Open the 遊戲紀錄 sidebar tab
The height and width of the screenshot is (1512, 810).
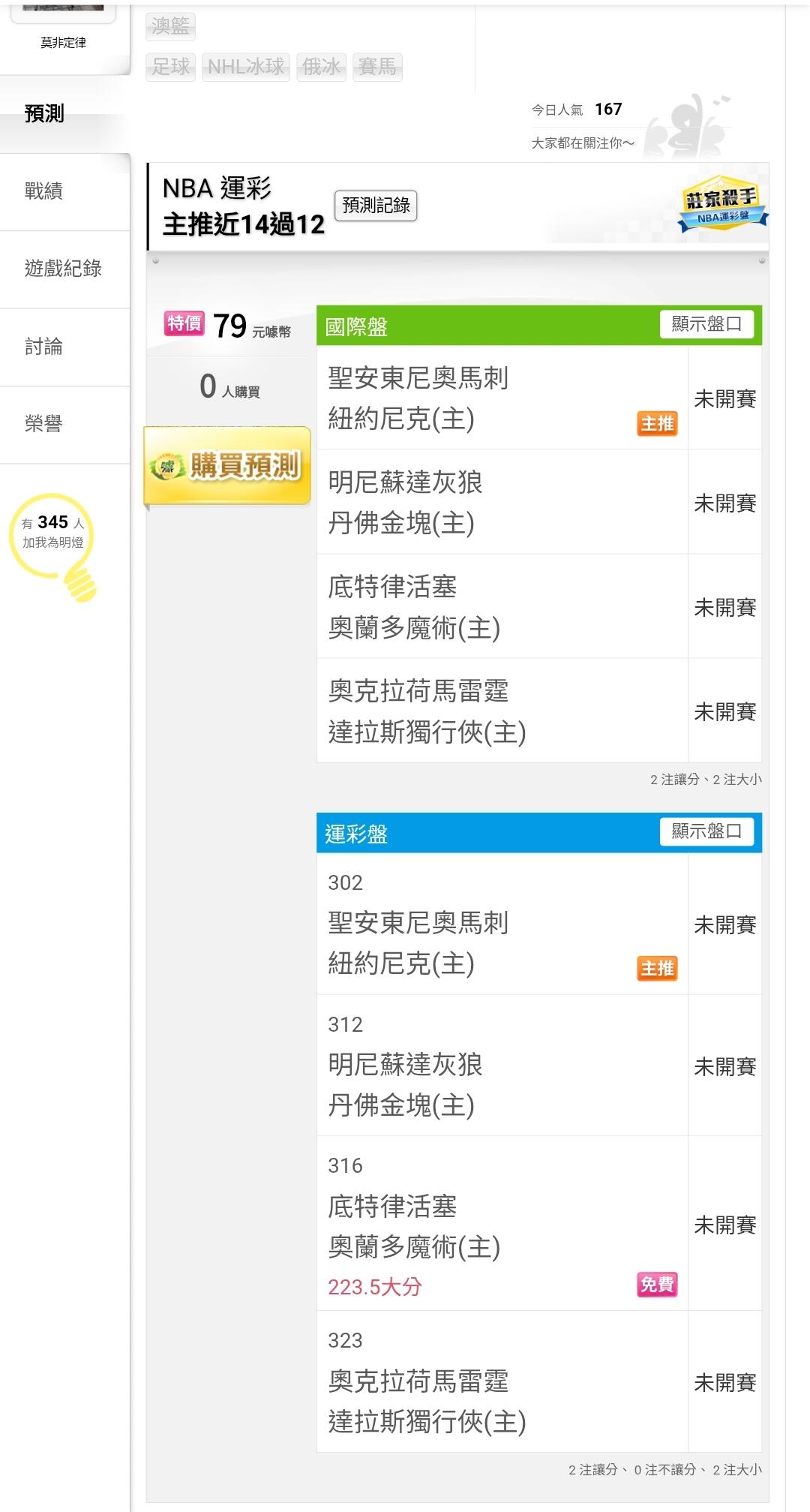click(63, 269)
